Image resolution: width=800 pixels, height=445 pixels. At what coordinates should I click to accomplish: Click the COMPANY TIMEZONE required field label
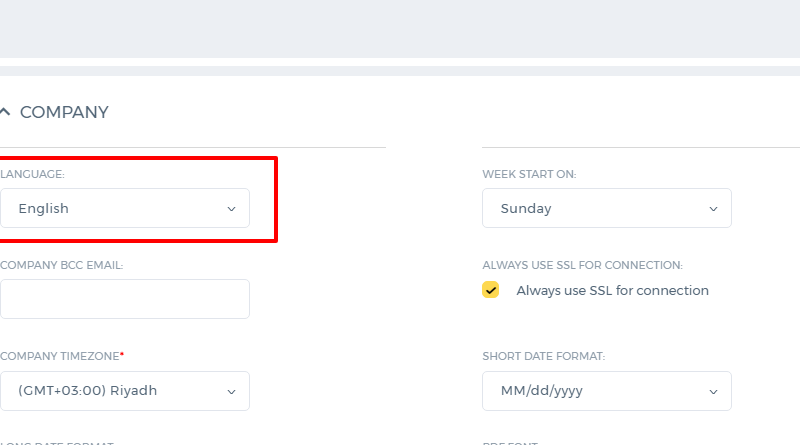tap(62, 356)
